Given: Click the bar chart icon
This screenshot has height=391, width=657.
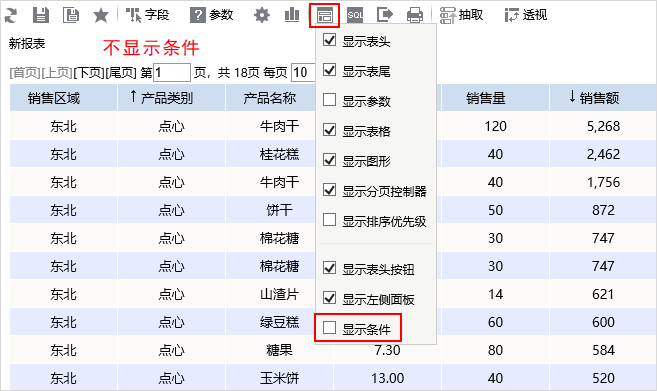Looking at the screenshot, I should click(292, 15).
